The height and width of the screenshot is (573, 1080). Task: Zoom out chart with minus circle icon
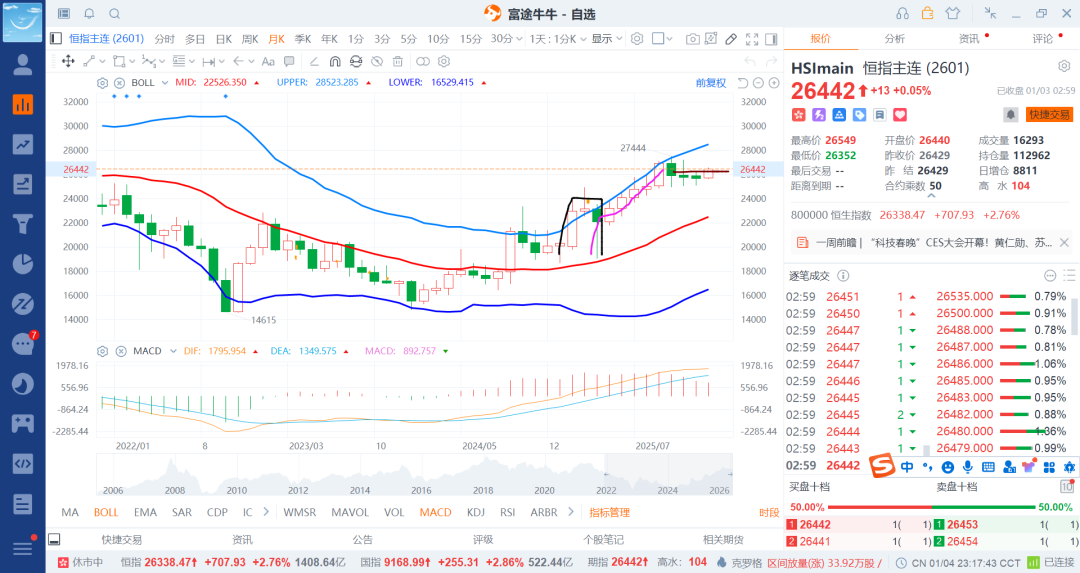[758, 83]
